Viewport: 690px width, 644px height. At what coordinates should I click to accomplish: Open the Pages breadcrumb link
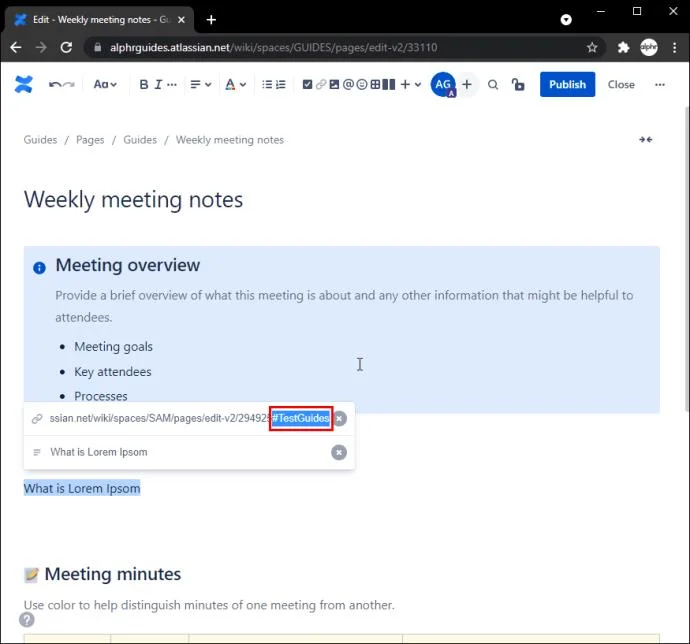tap(90, 140)
